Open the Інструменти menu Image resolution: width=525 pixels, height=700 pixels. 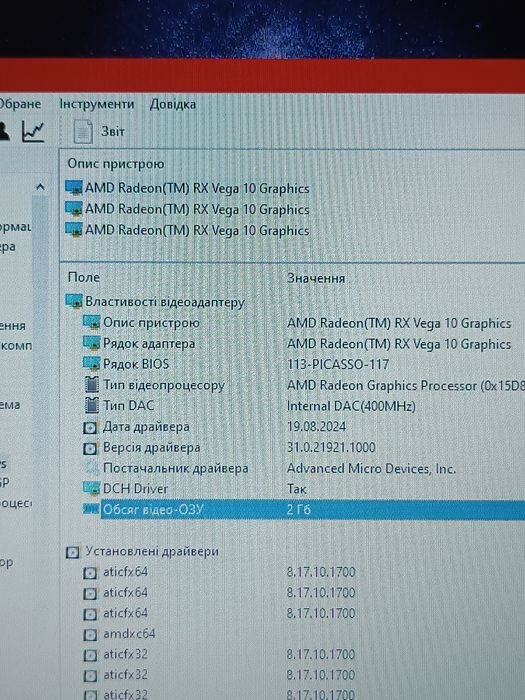[97, 104]
